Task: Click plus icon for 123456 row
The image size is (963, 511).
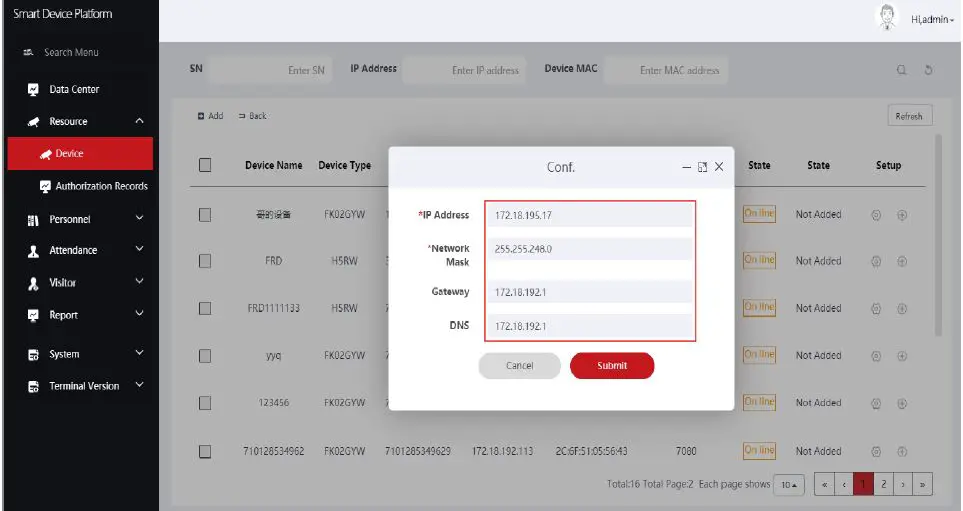Action: [x=902, y=404]
